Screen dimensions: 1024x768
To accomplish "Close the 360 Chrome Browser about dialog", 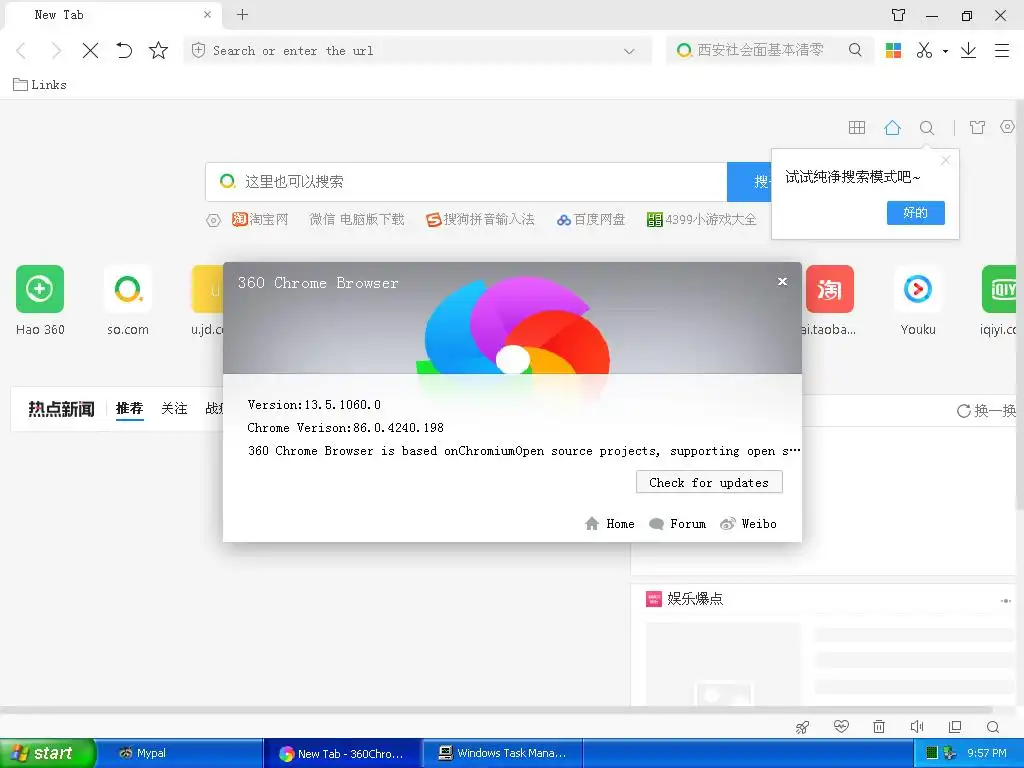I will pyautogui.click(x=782, y=281).
